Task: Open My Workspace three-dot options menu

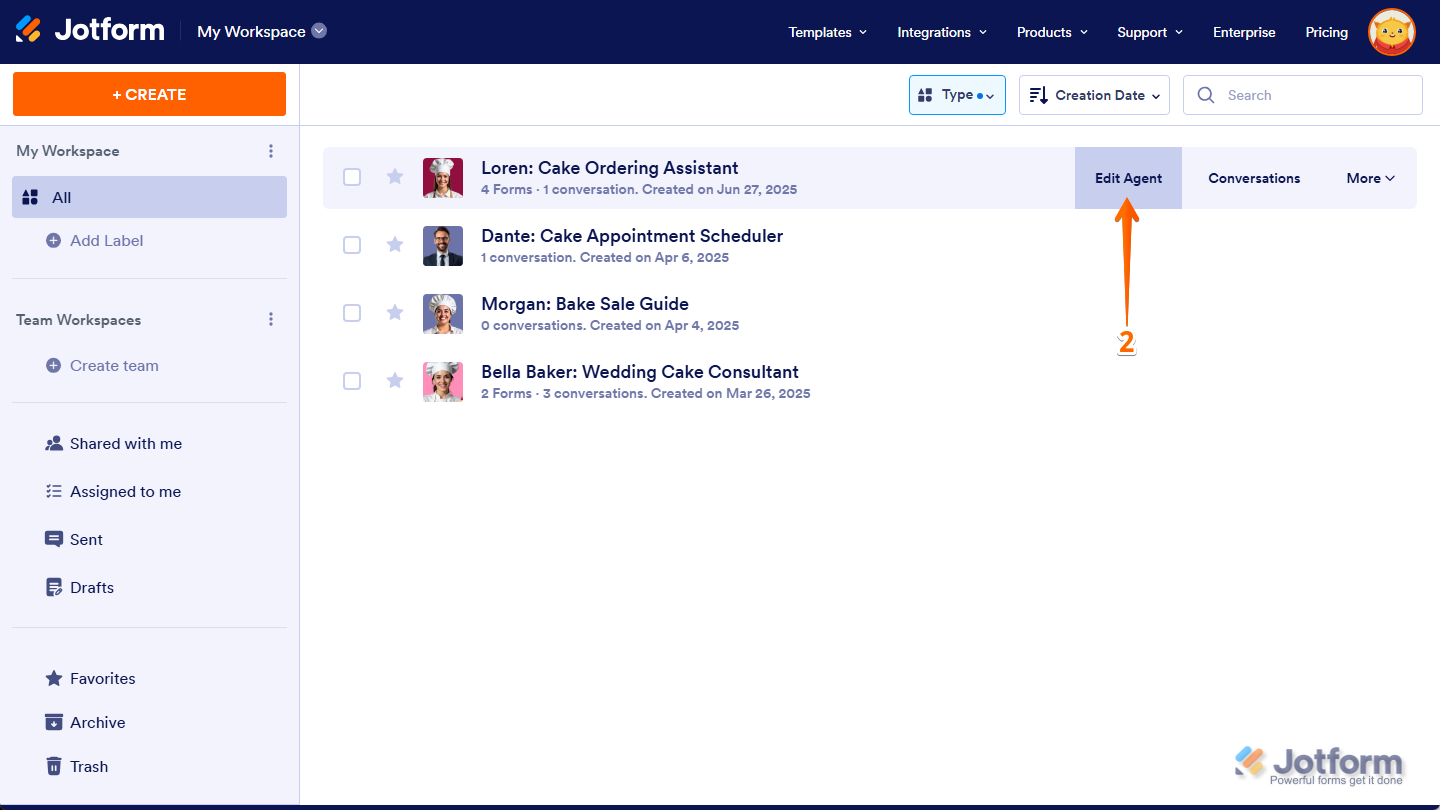Action: (x=270, y=151)
